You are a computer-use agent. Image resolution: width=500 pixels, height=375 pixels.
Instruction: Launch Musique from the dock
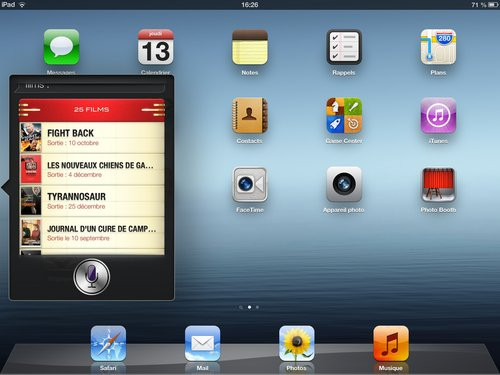coord(391,344)
